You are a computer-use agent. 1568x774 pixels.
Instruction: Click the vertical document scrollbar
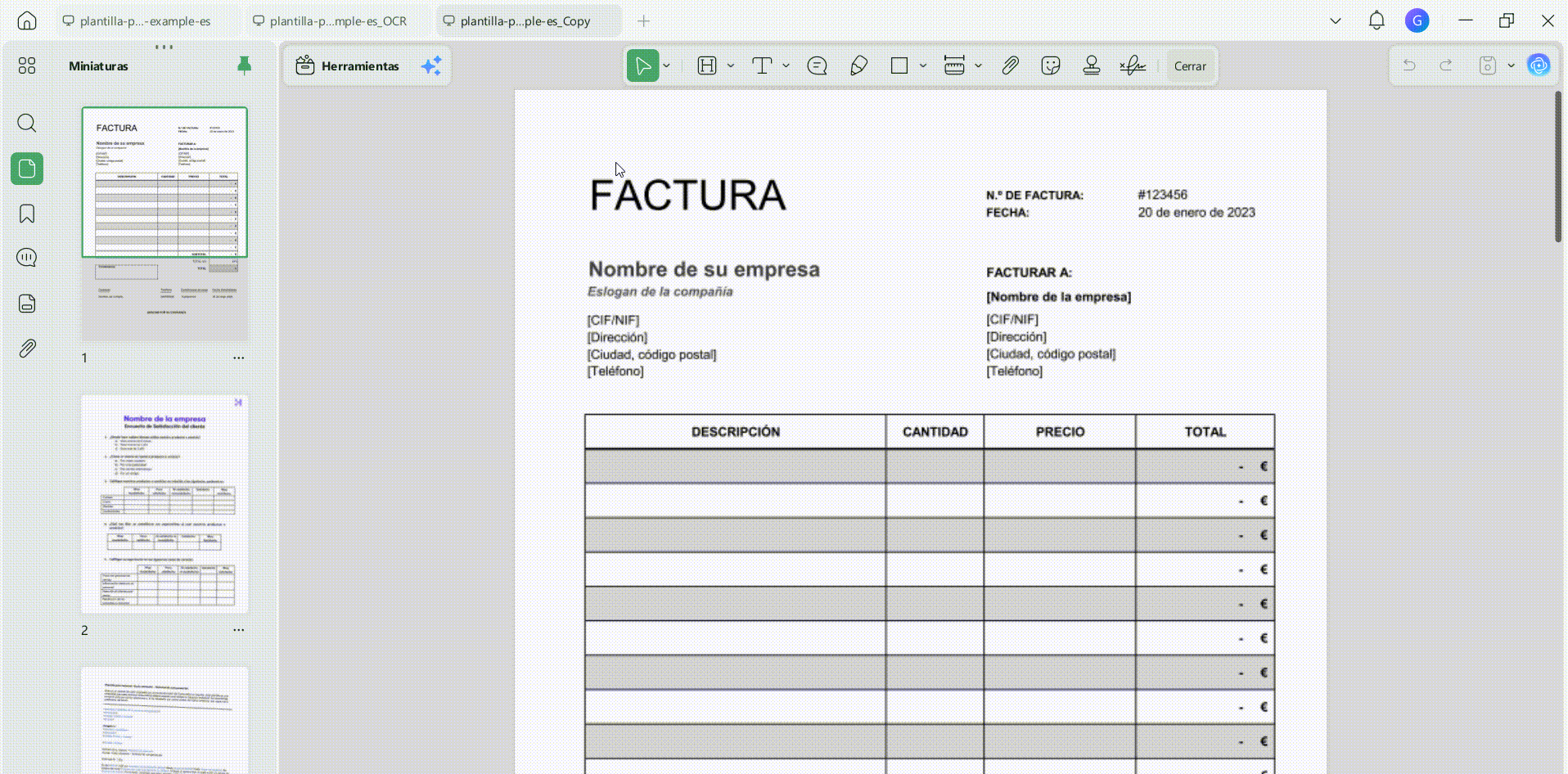tap(1558, 167)
